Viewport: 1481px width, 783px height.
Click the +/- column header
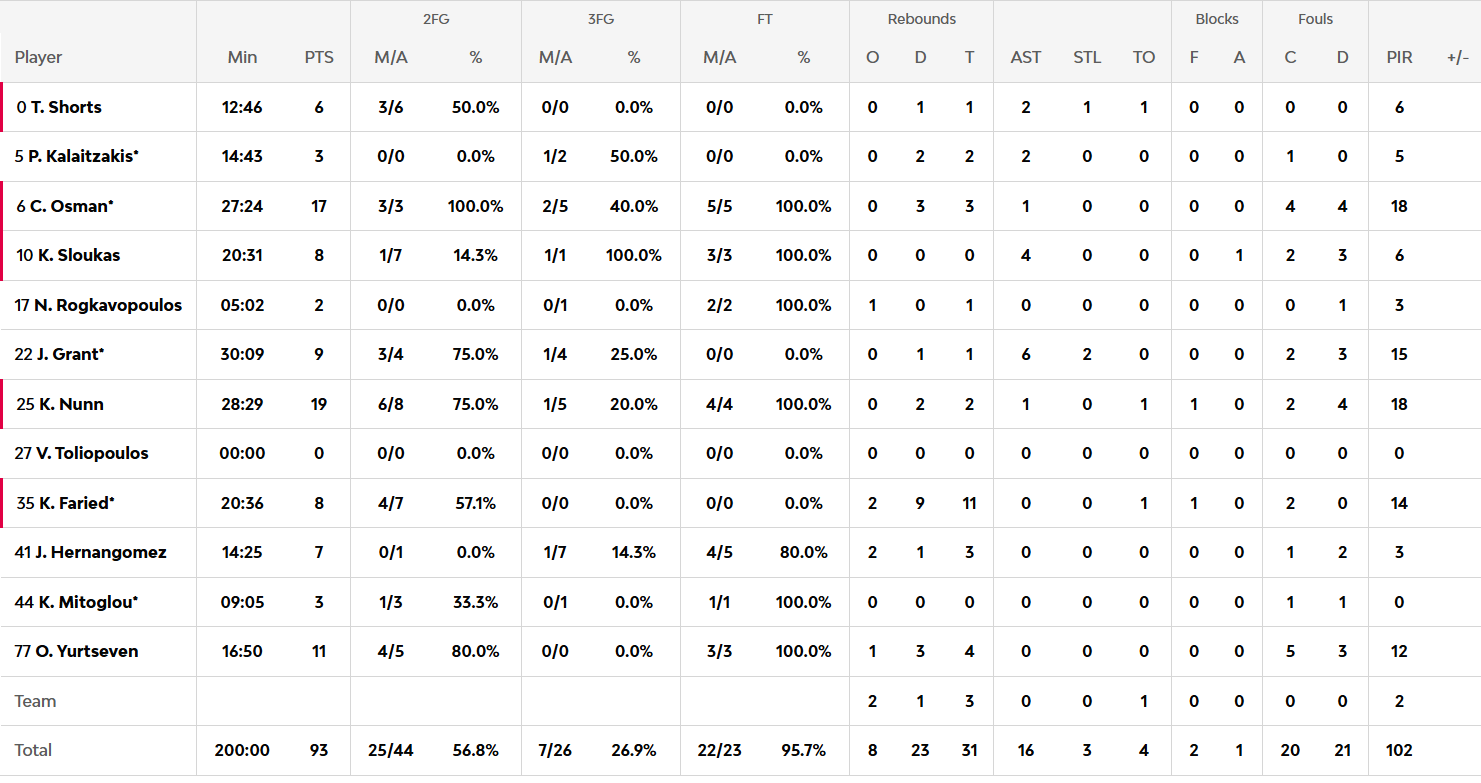pos(1458,57)
